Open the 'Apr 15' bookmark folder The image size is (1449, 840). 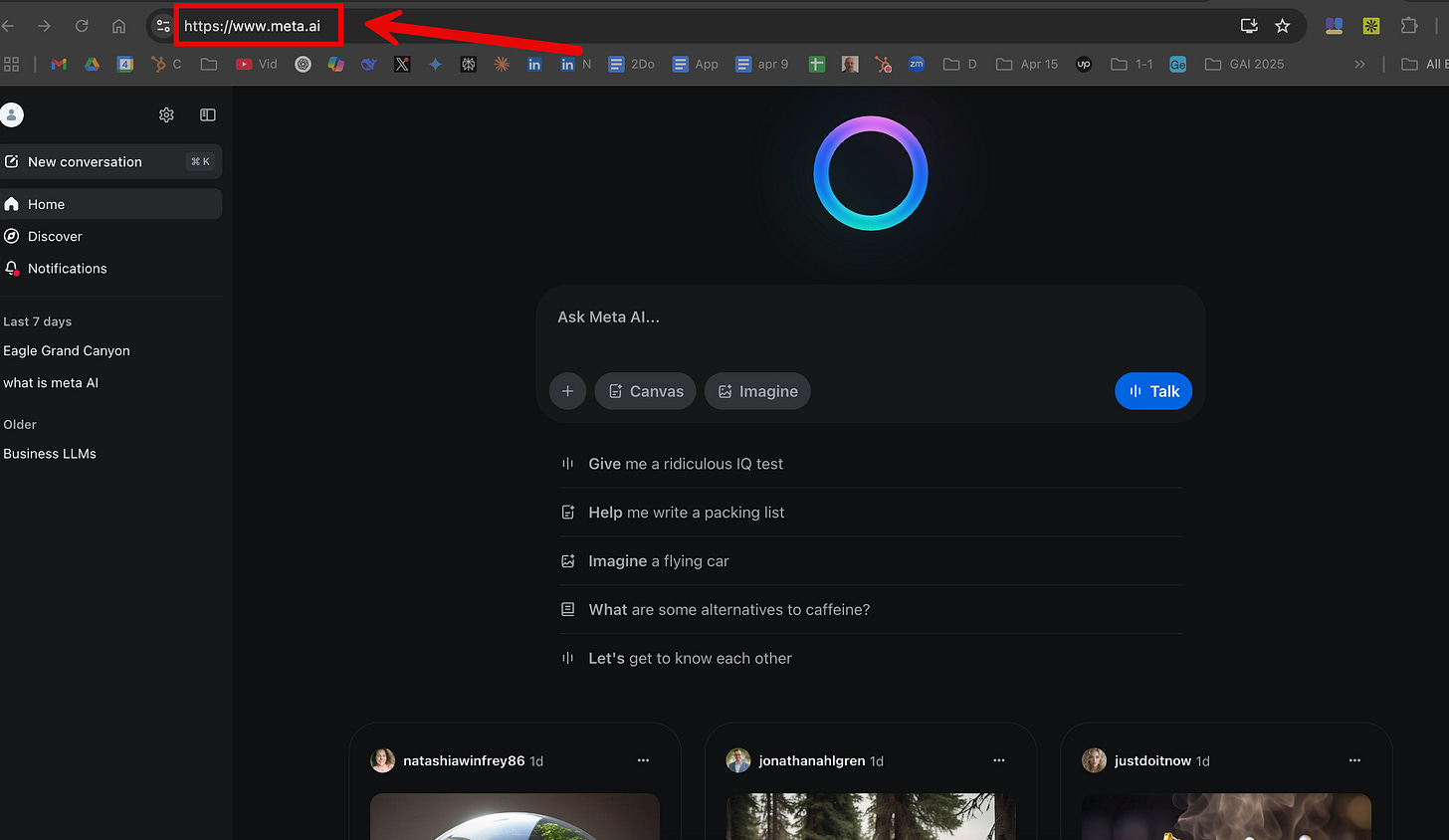1027,64
